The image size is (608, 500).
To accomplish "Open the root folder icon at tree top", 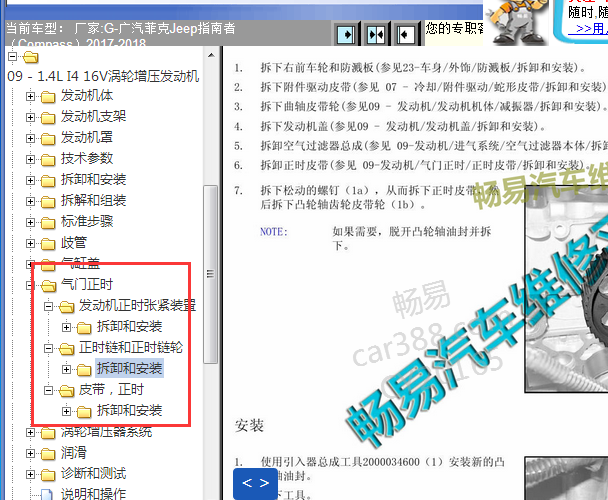I will [x=31, y=57].
